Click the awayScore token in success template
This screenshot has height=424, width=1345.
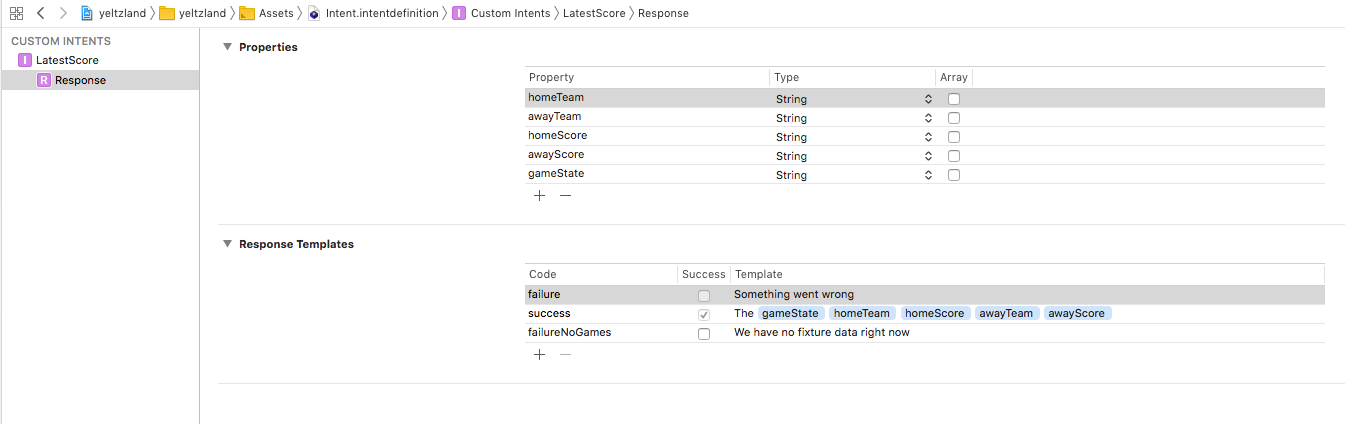click(1078, 314)
